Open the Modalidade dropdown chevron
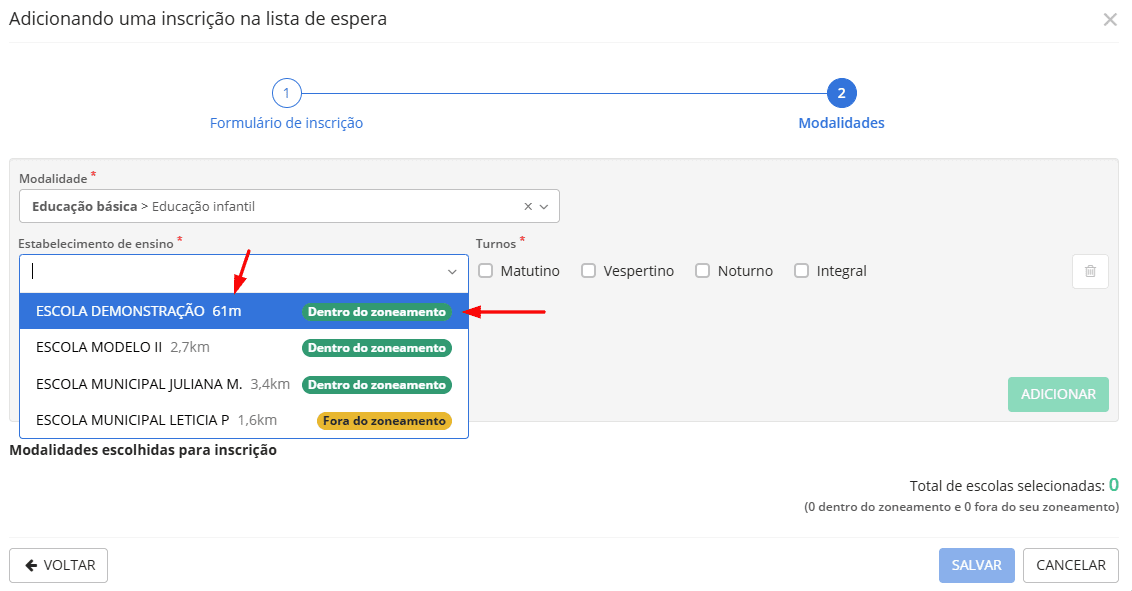 [545, 205]
